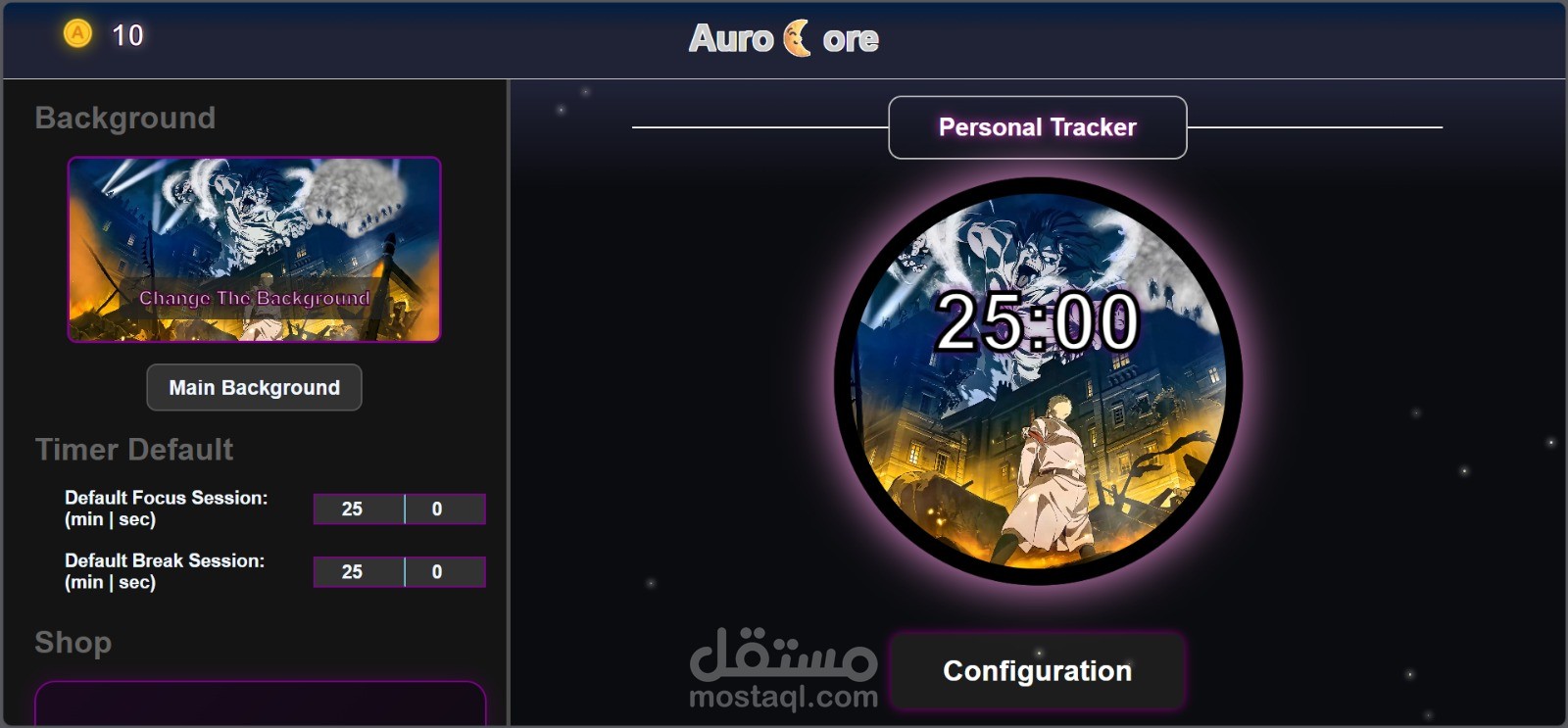Click the gold coin icon

coord(77,34)
